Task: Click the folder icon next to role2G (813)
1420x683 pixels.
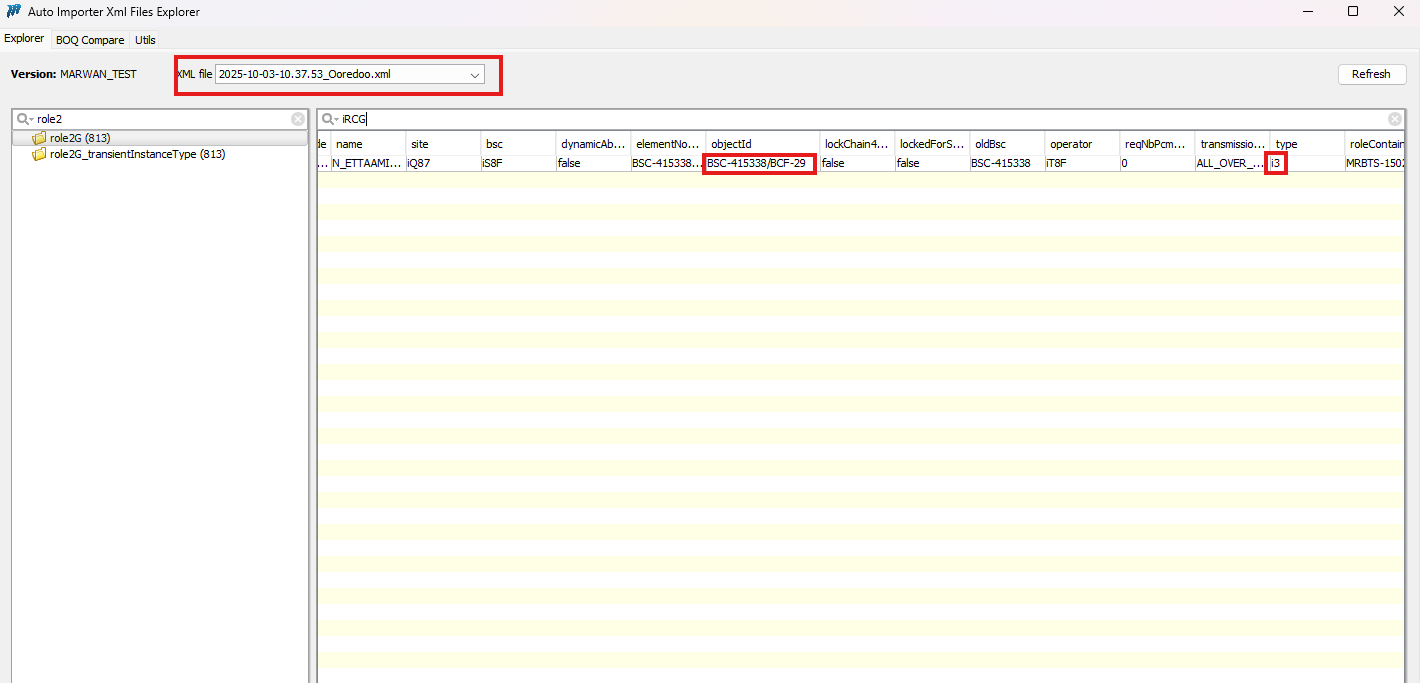Action: pos(39,138)
